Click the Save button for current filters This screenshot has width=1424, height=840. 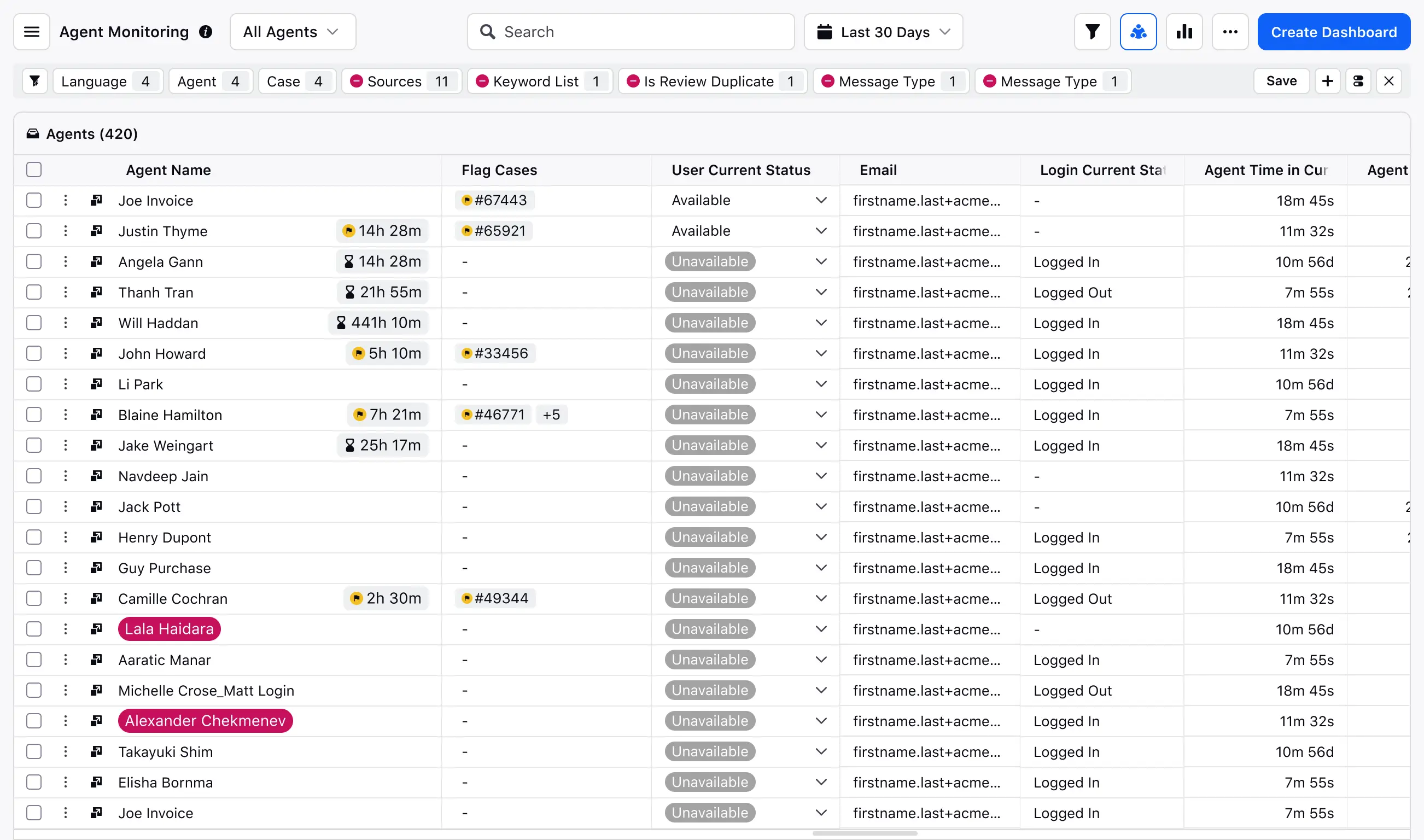coord(1281,80)
